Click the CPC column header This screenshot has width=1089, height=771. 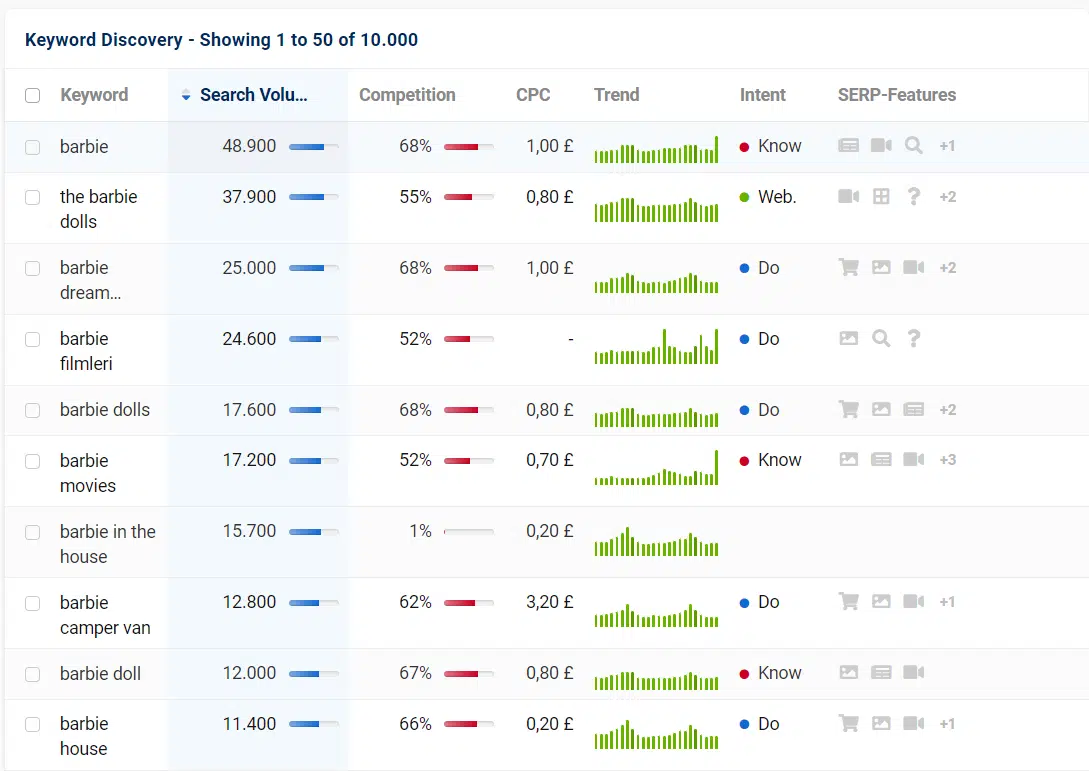coord(533,95)
